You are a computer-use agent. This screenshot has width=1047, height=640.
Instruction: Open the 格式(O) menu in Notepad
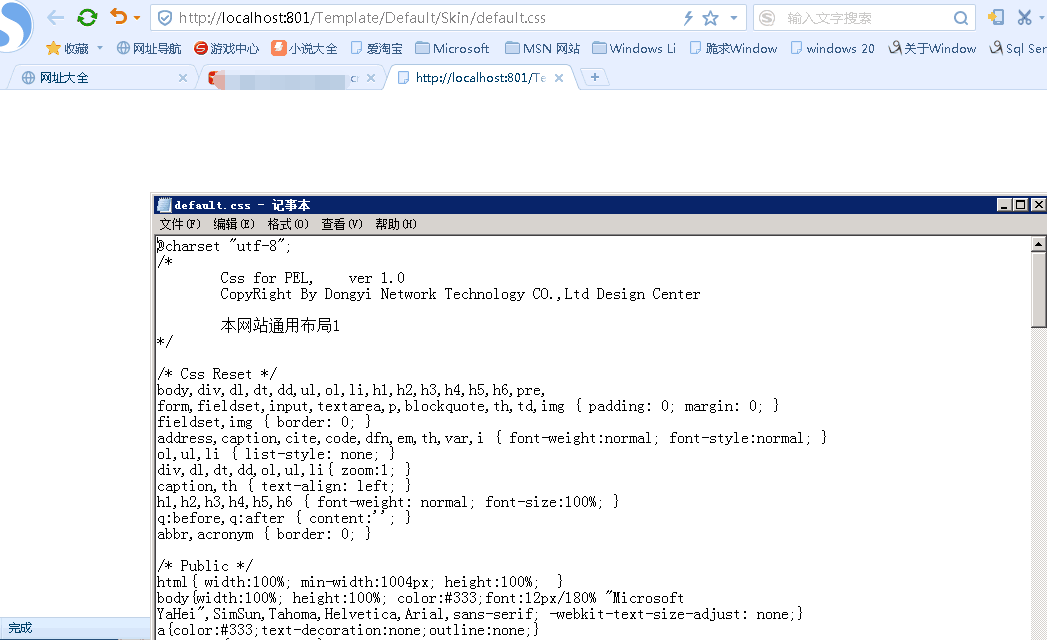coord(288,224)
